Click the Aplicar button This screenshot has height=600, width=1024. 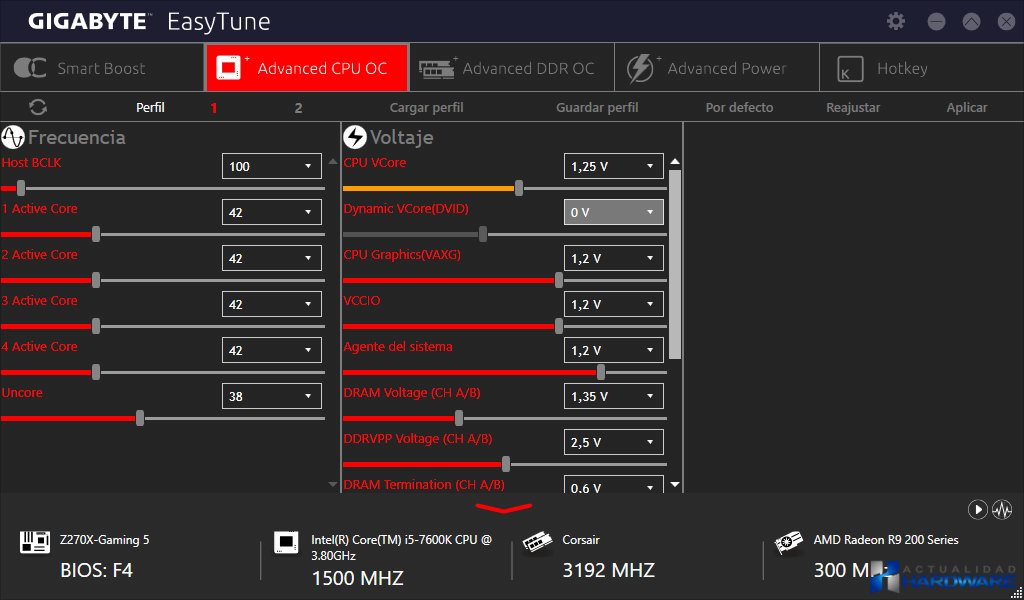pos(966,108)
